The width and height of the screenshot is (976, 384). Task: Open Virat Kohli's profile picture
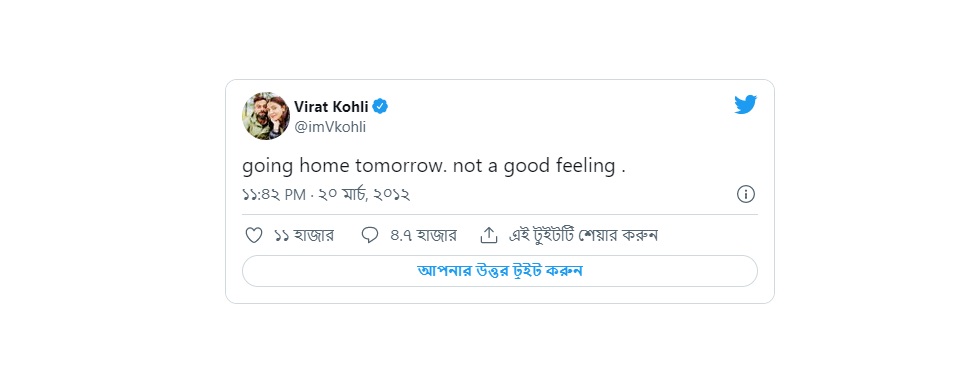pyautogui.click(x=266, y=116)
